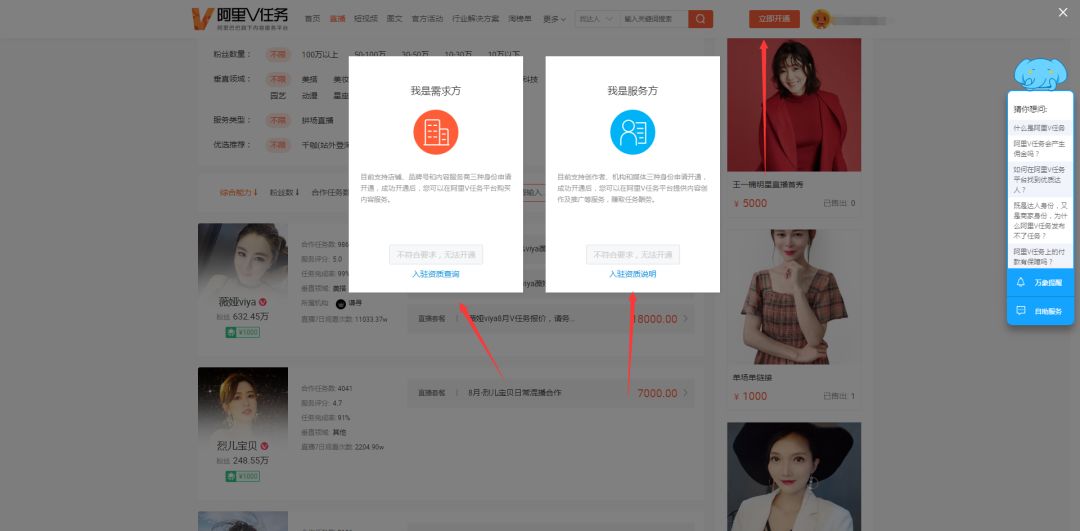Click the 自助服务 button
Image resolution: width=1080 pixels, height=531 pixels.
pyautogui.click(x=1040, y=311)
